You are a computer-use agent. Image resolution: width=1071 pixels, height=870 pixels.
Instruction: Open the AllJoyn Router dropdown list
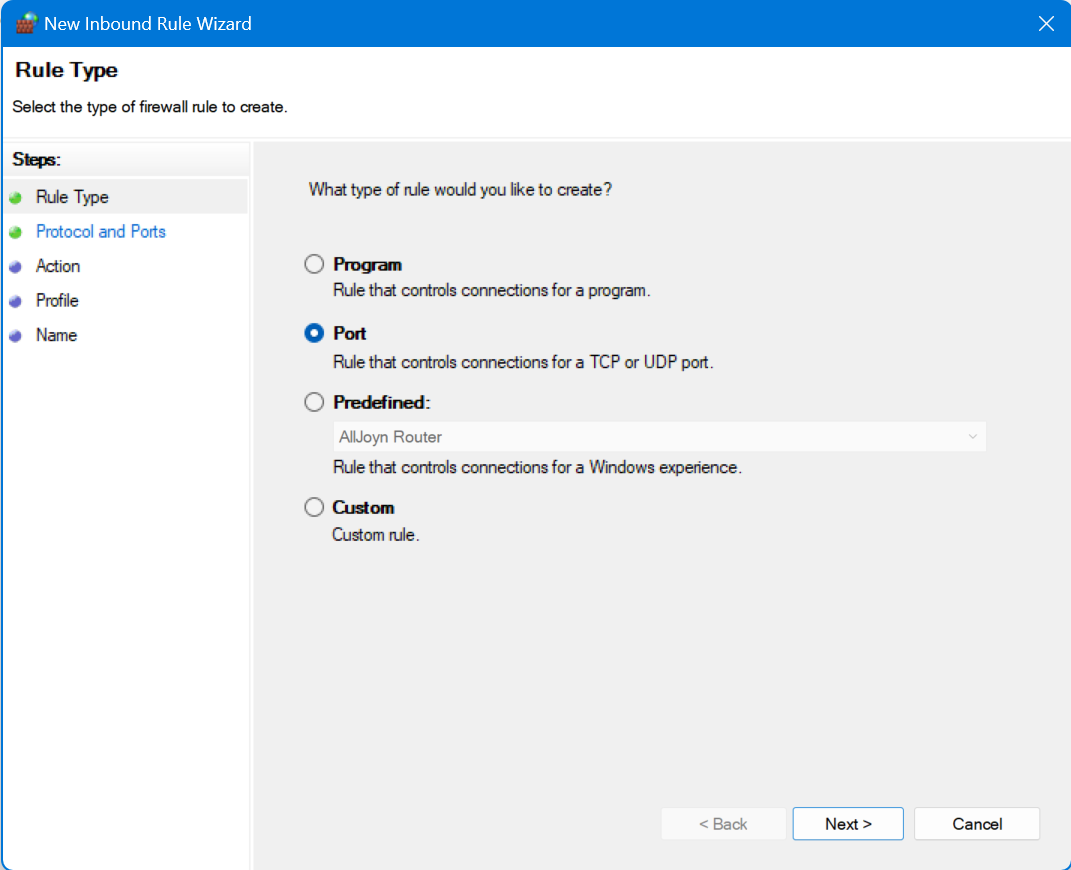(658, 437)
